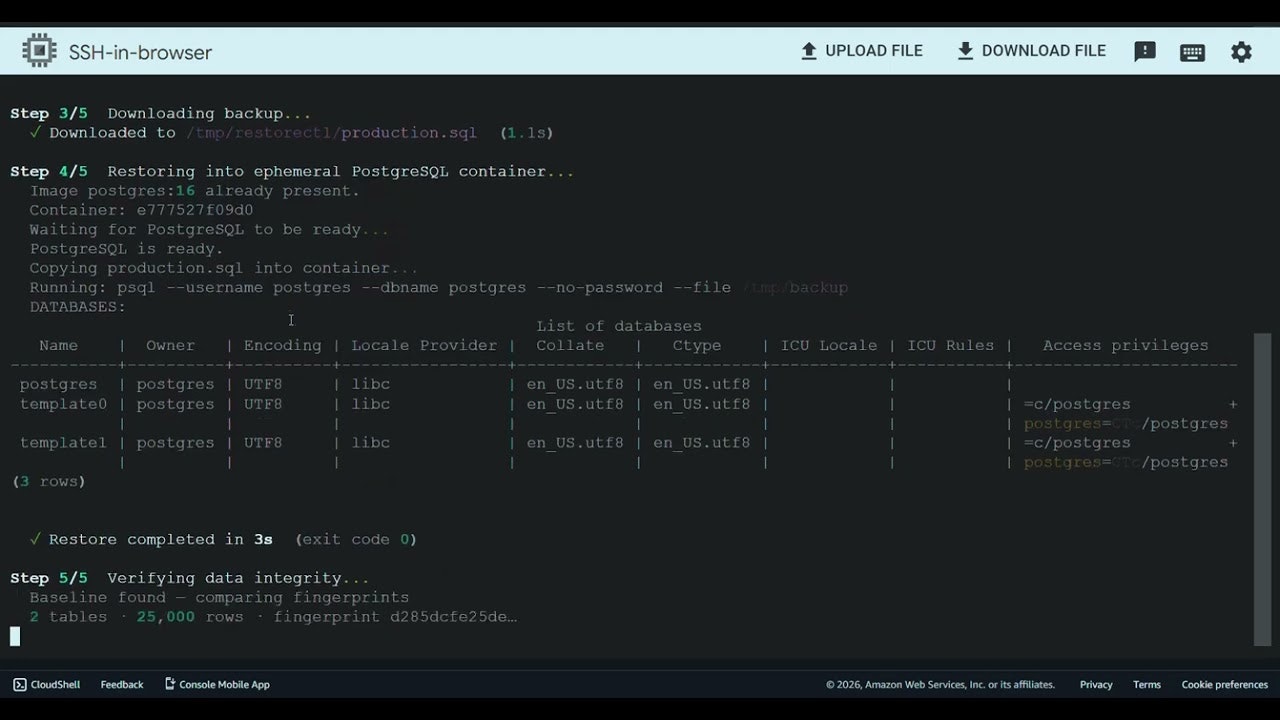Click 'Baseline found — comparing fingerprints' line
Screen dimensions: 1280x720
click(219, 598)
